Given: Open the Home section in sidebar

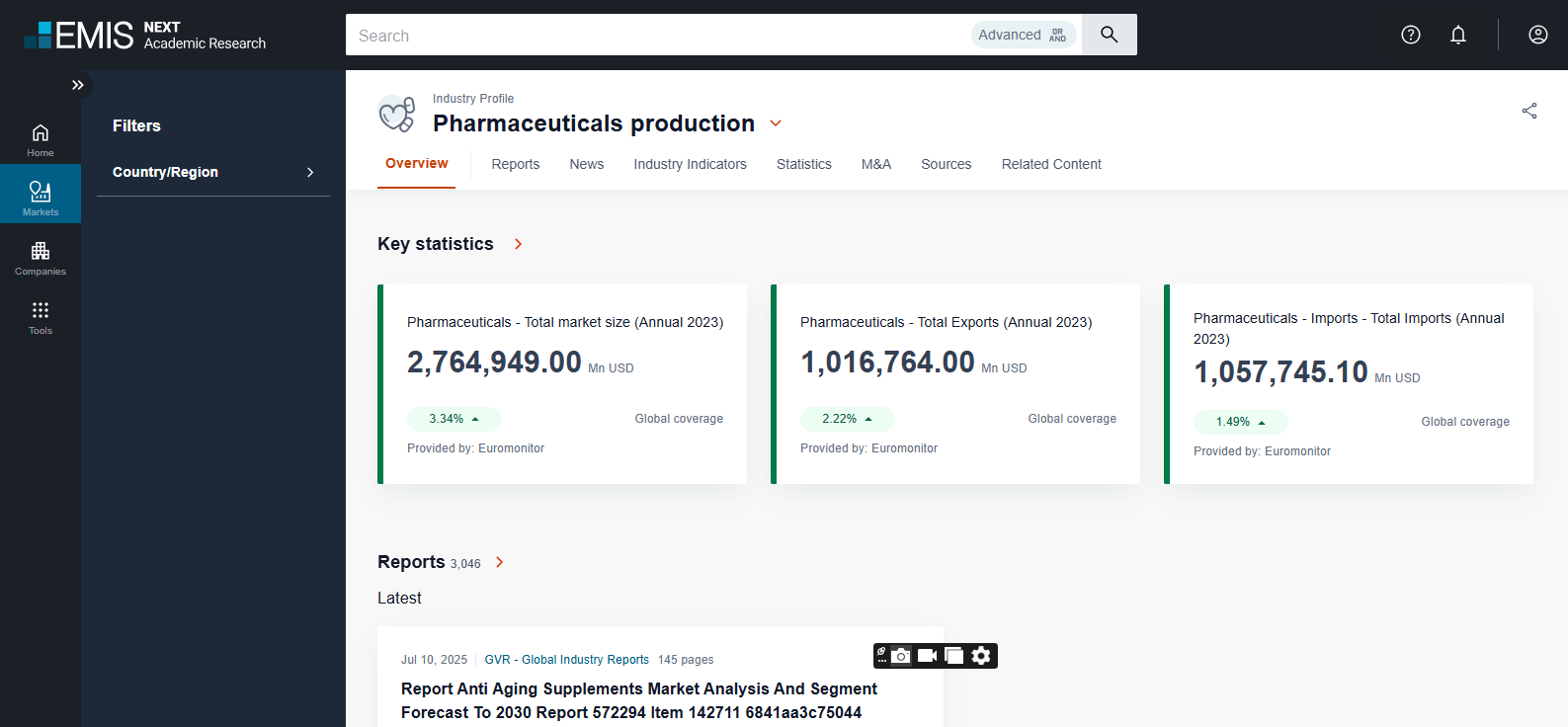Looking at the screenshot, I should pyautogui.click(x=41, y=139).
